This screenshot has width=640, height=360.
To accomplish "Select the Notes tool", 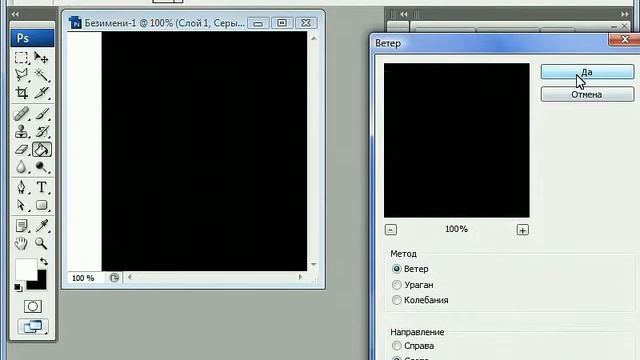I will tap(21, 225).
